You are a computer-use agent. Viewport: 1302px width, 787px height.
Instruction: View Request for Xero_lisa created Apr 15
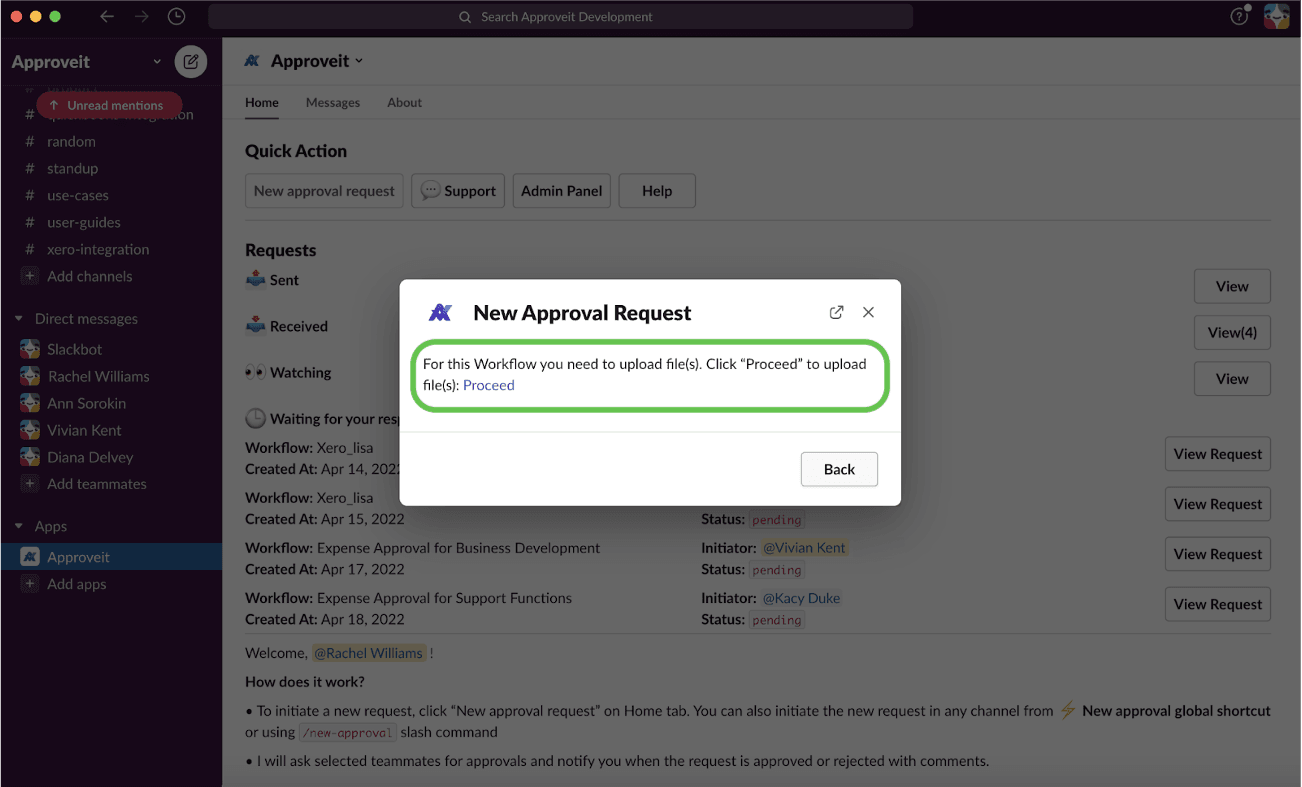1218,504
